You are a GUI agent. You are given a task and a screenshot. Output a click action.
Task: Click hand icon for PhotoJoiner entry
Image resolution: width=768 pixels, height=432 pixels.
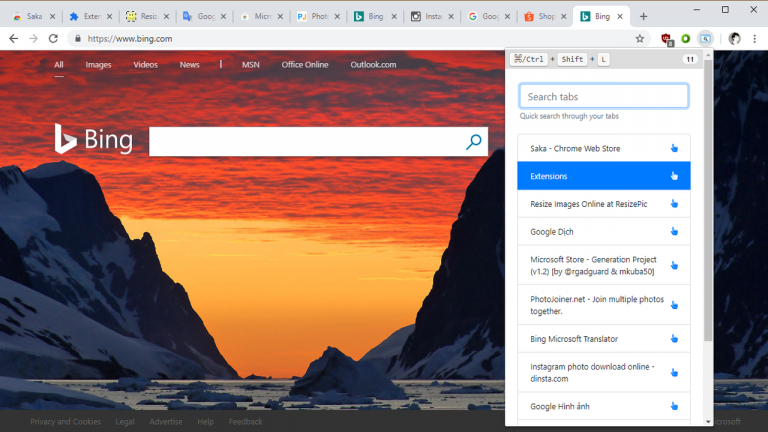pyautogui.click(x=674, y=305)
